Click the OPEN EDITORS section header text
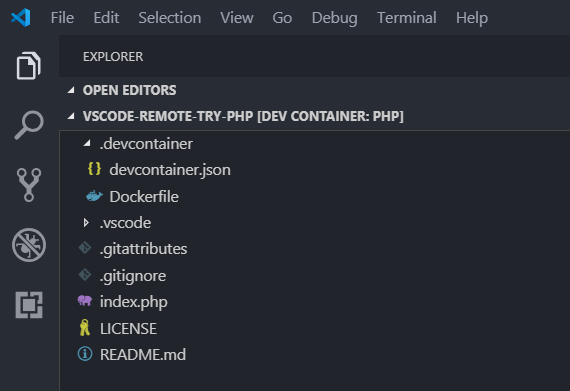570x391 pixels. (129, 90)
